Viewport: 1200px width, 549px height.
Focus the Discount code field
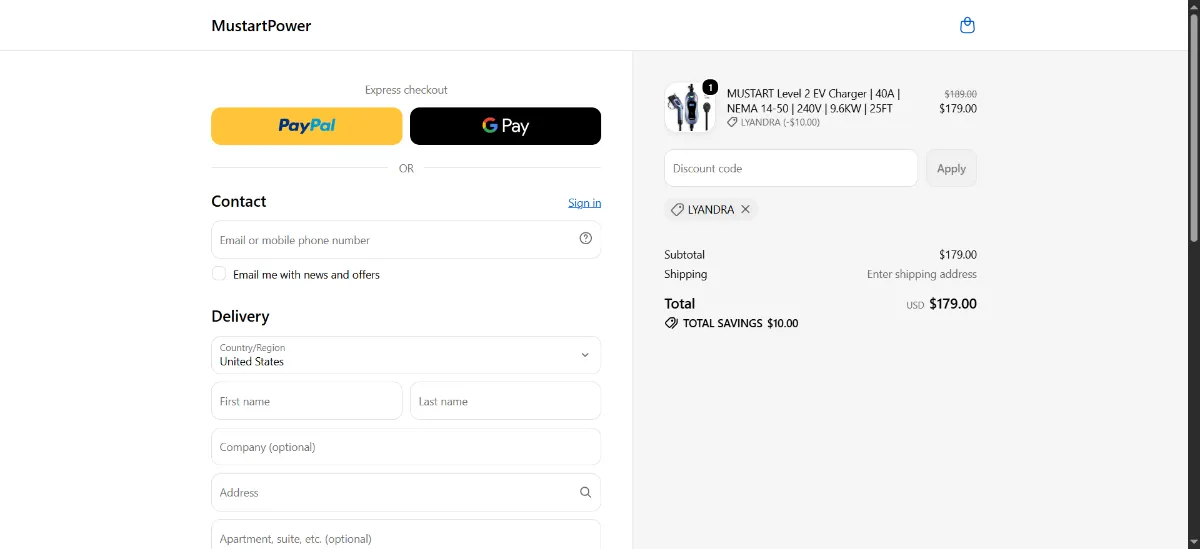[x=791, y=168]
